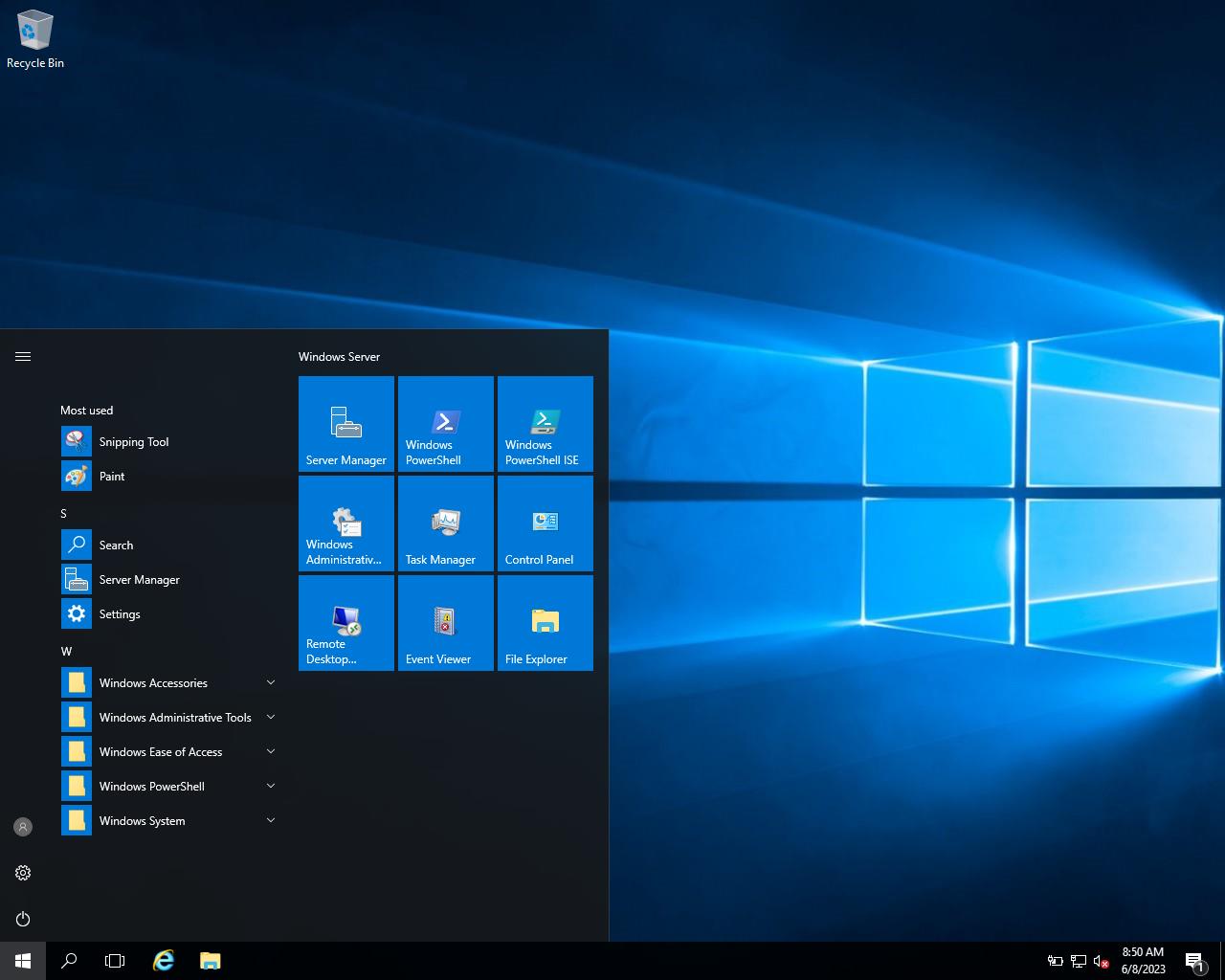Open the Event Viewer tile

point(446,623)
